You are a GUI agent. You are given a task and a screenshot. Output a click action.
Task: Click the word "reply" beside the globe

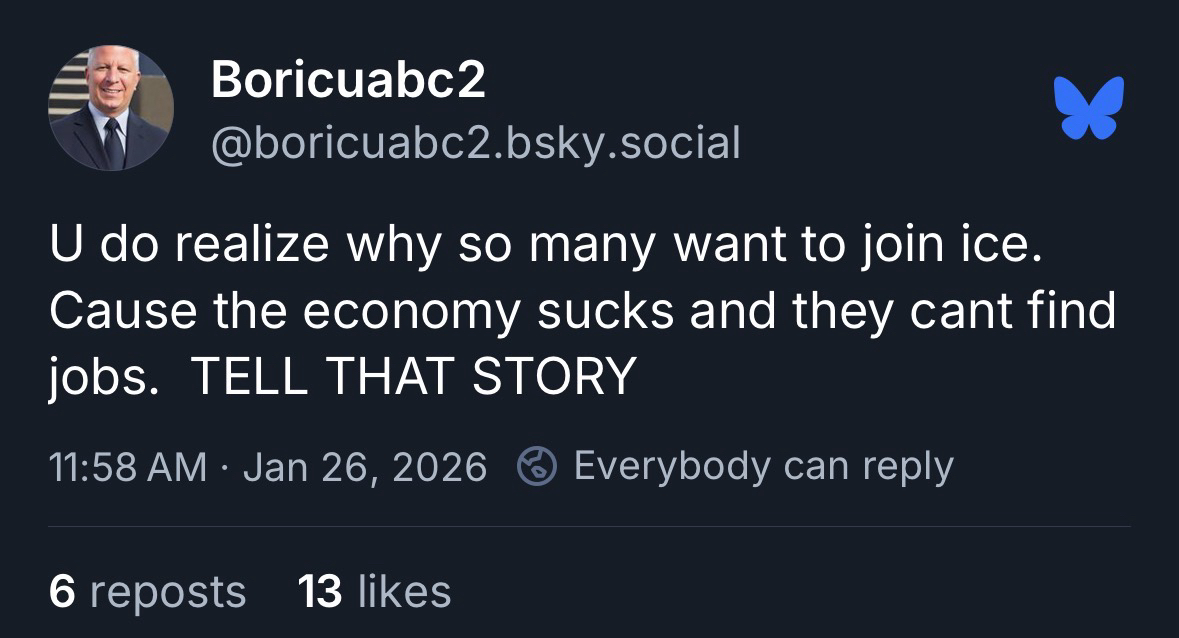click(907, 466)
